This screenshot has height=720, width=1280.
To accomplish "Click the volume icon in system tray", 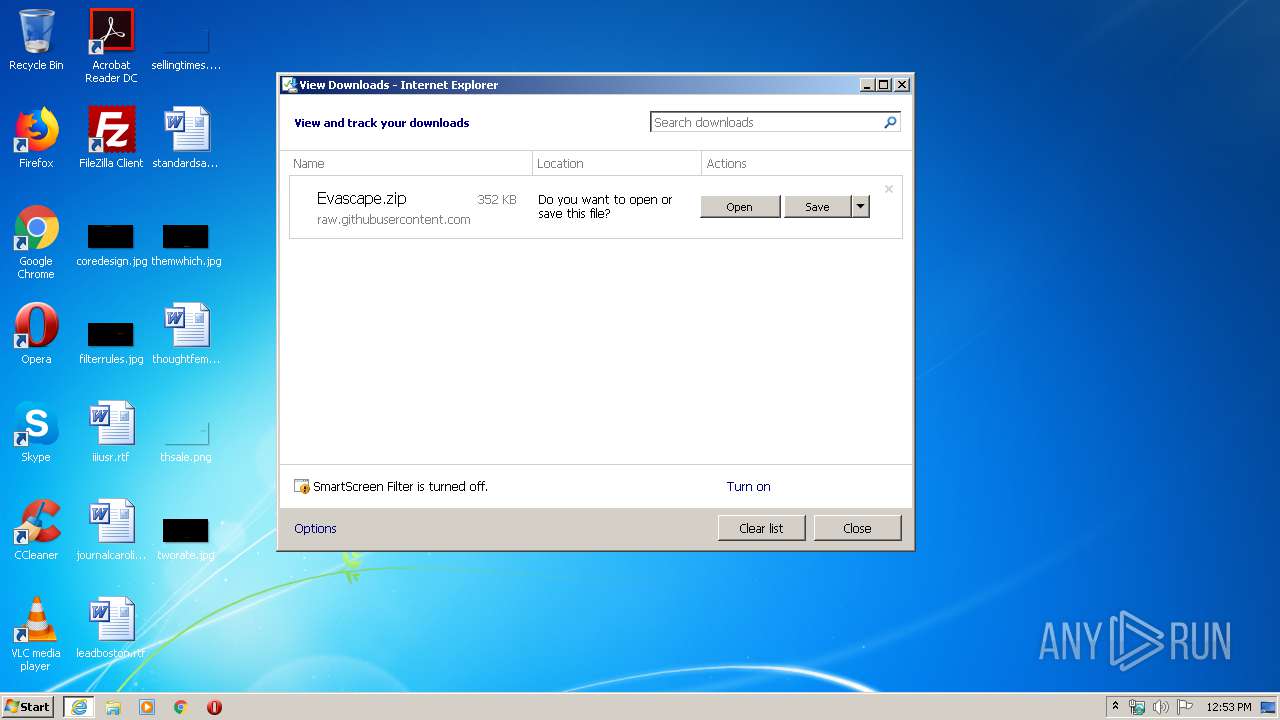I will coord(1161,707).
